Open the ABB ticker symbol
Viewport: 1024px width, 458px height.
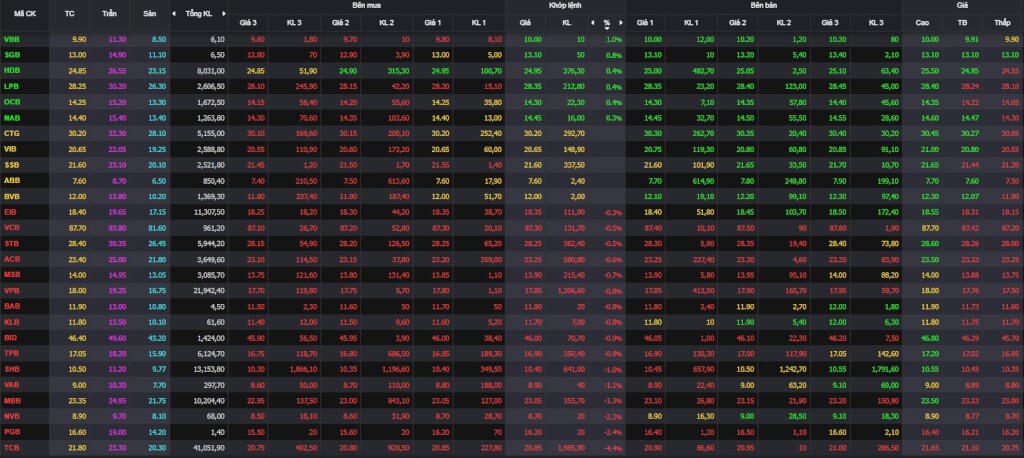click(12, 181)
